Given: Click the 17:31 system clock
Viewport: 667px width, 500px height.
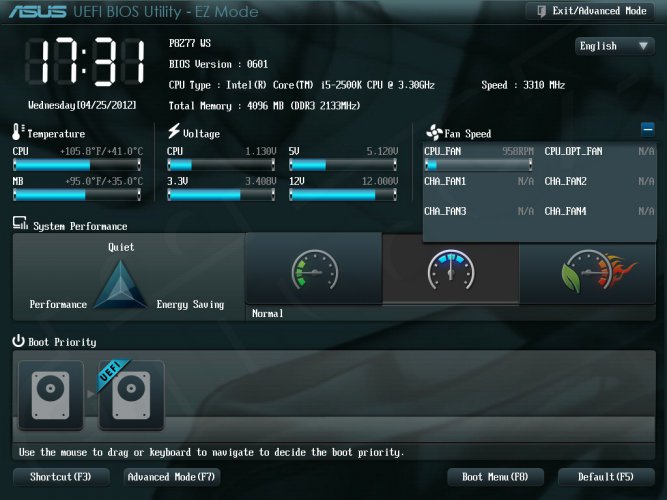Looking at the screenshot, I should pyautogui.click(x=85, y=62).
